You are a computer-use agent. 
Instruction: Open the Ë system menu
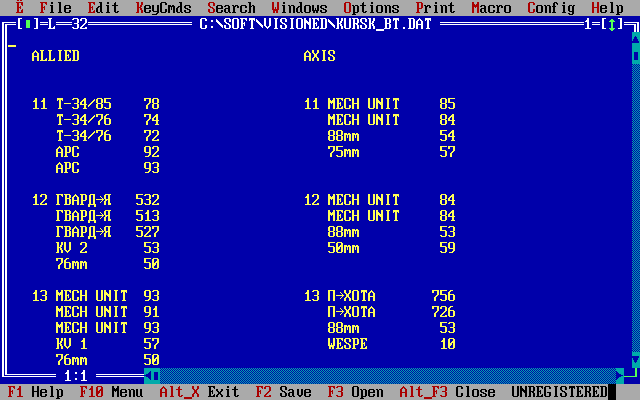[x=20, y=7]
